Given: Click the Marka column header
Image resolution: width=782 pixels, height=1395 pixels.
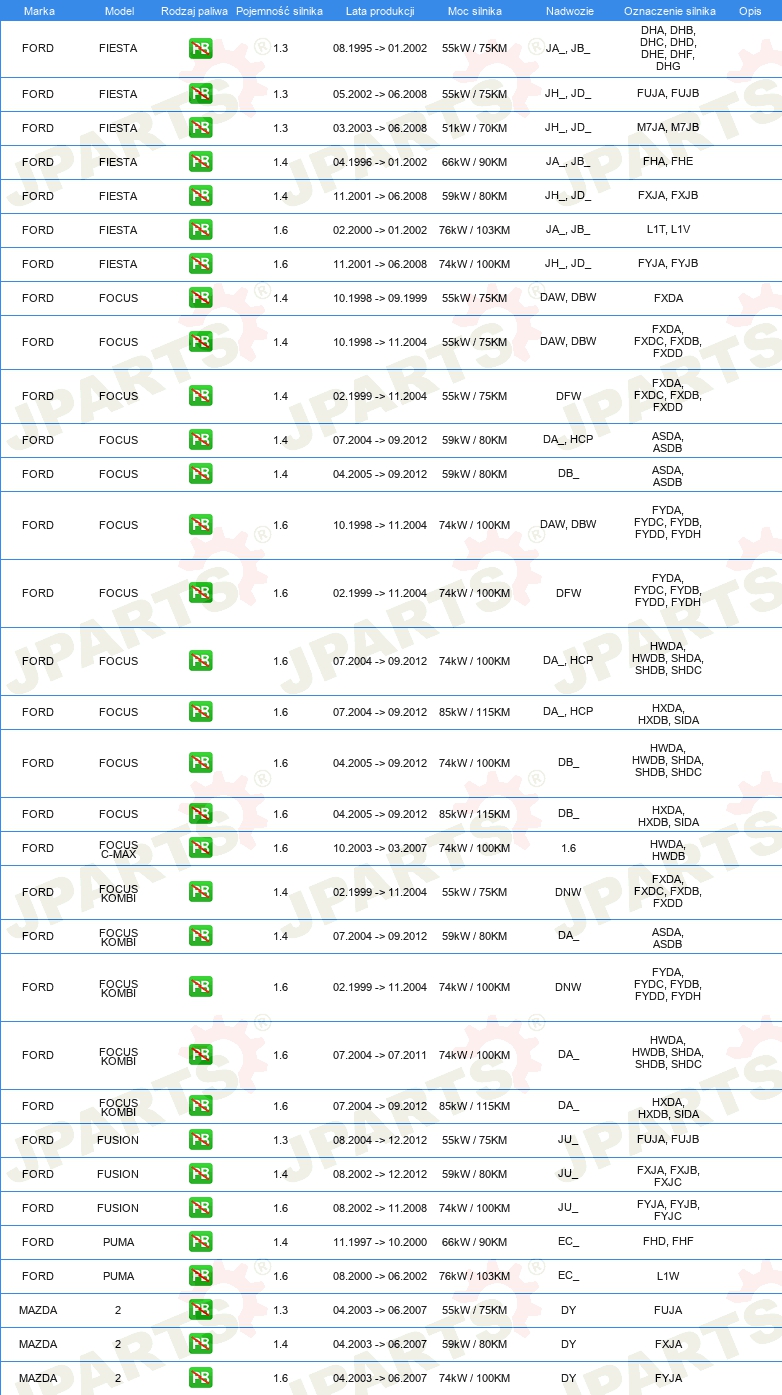Looking at the screenshot, I should pyautogui.click(x=39, y=11).
